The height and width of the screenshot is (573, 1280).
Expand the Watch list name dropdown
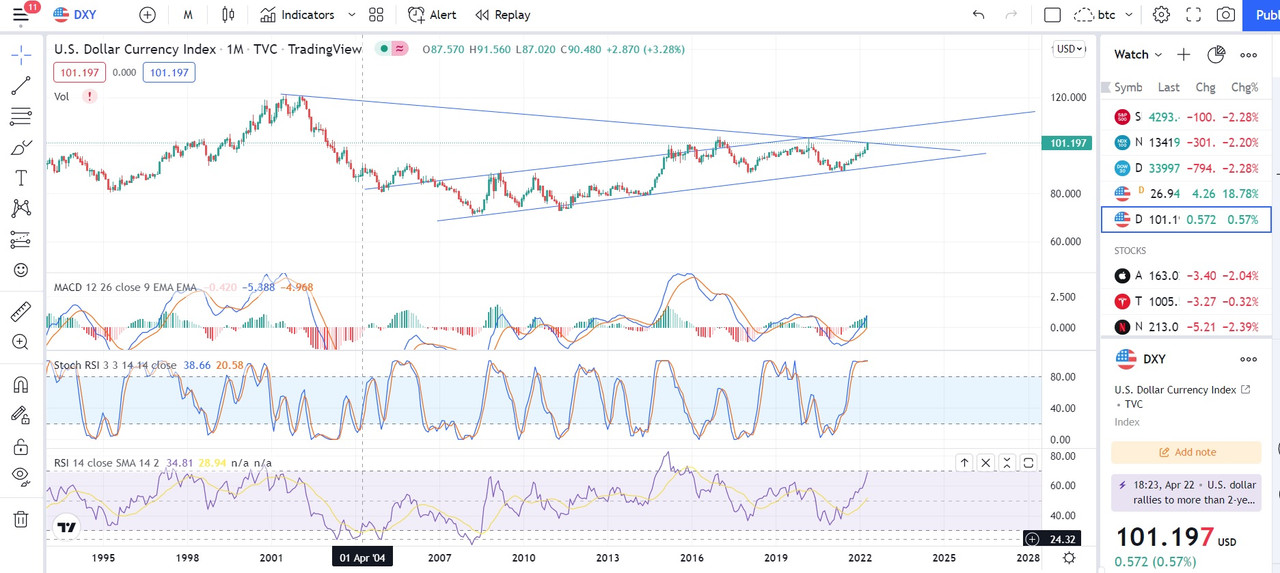point(1138,55)
